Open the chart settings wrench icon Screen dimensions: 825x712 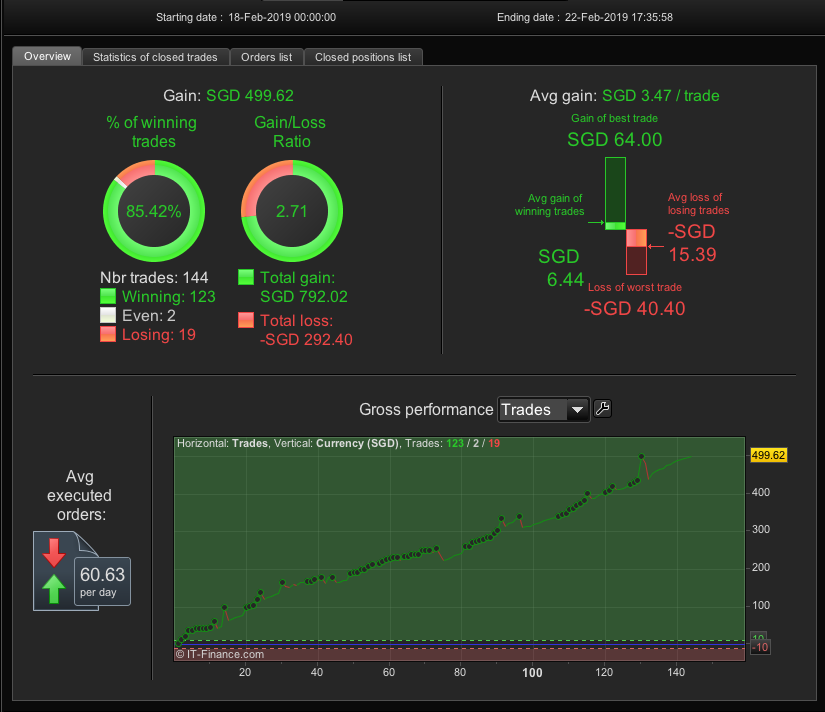click(x=602, y=409)
